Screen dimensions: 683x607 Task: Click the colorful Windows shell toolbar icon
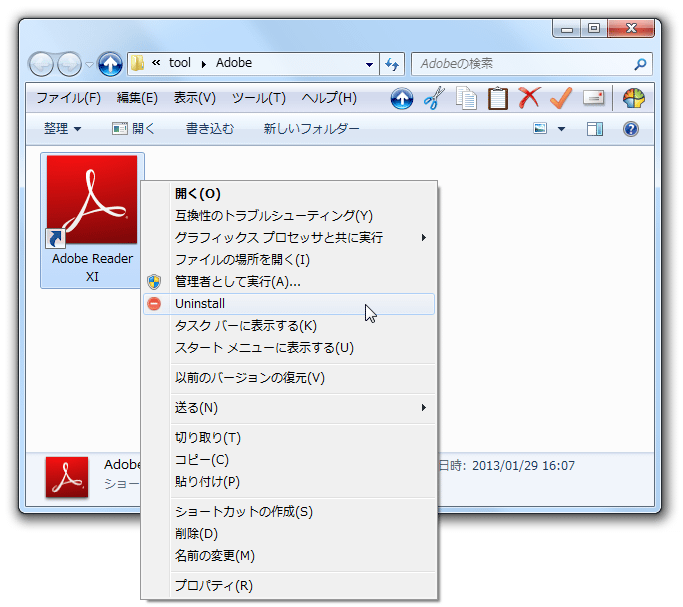click(634, 98)
